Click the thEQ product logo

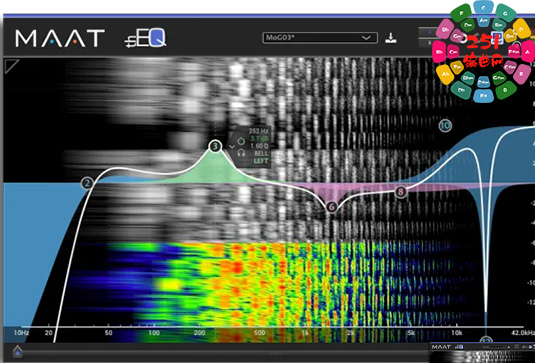click(145, 38)
